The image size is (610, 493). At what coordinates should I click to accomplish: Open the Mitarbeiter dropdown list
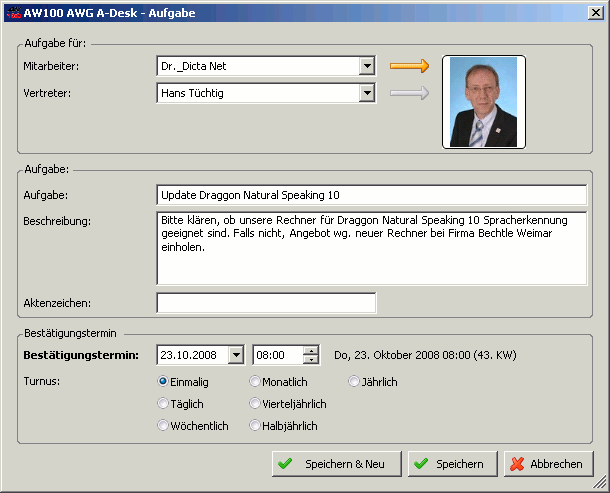367,67
